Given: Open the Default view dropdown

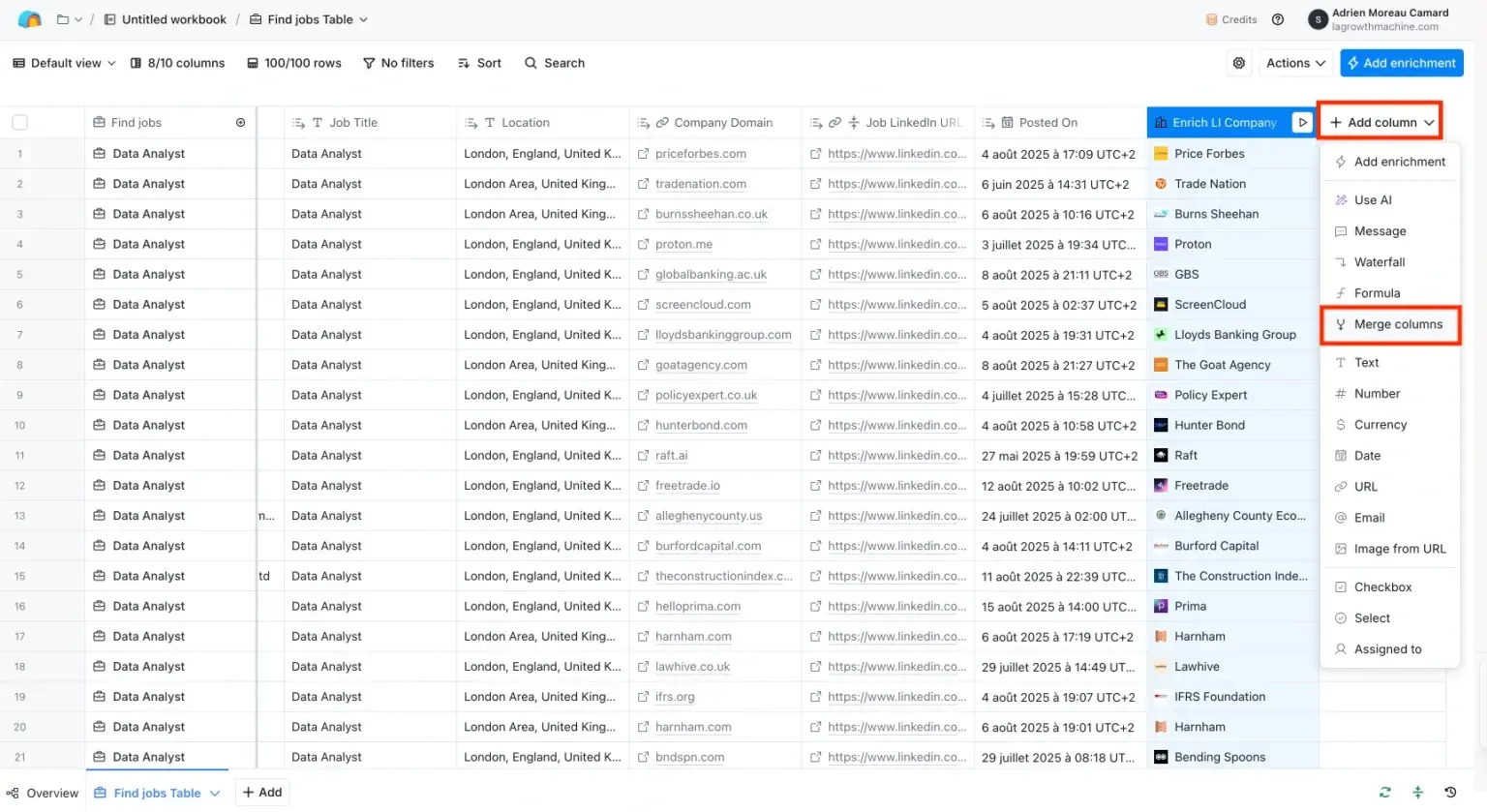Looking at the screenshot, I should pos(64,63).
